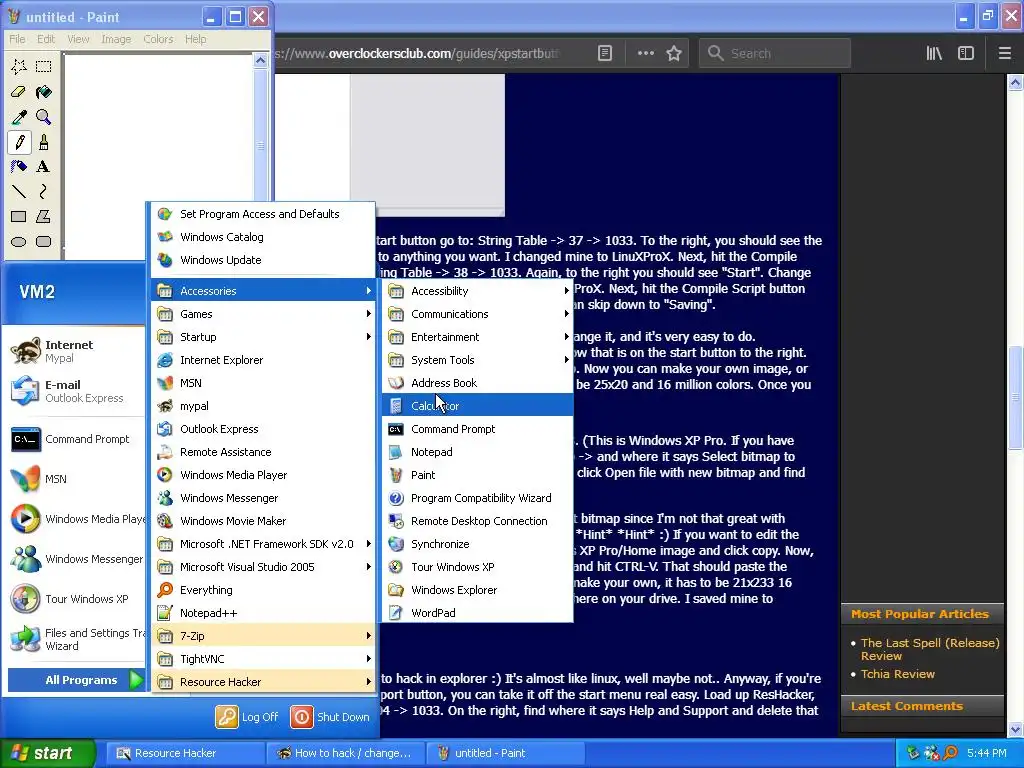Click the Everything search tray icon

click(950, 753)
